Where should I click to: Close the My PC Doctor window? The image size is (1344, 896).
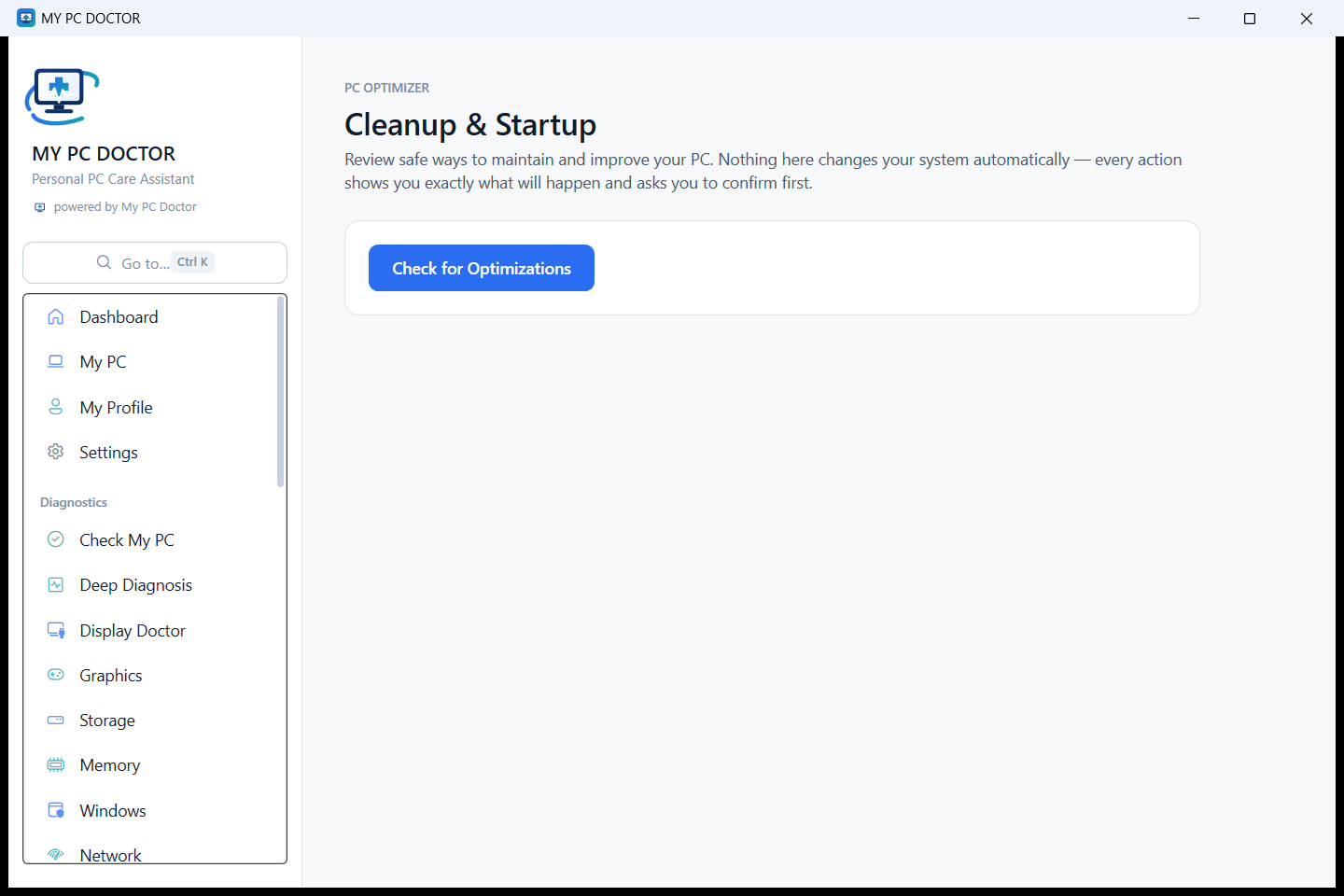click(x=1307, y=19)
